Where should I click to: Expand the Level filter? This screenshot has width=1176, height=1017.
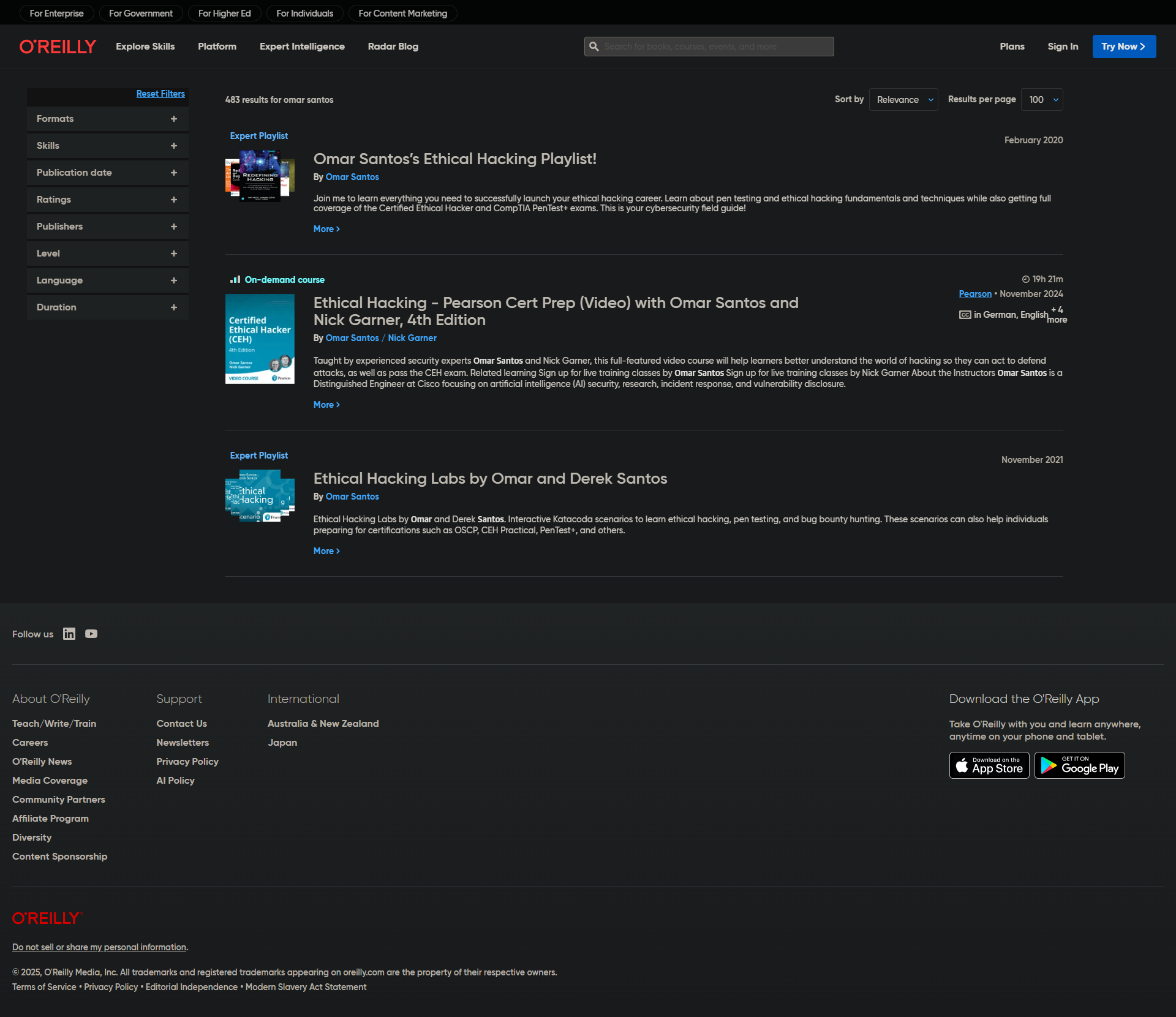coord(108,253)
